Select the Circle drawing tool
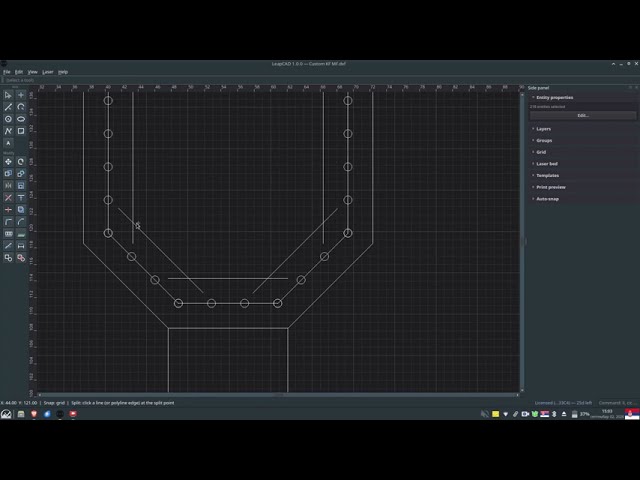Image resolution: width=640 pixels, height=480 pixels. click(x=8, y=119)
